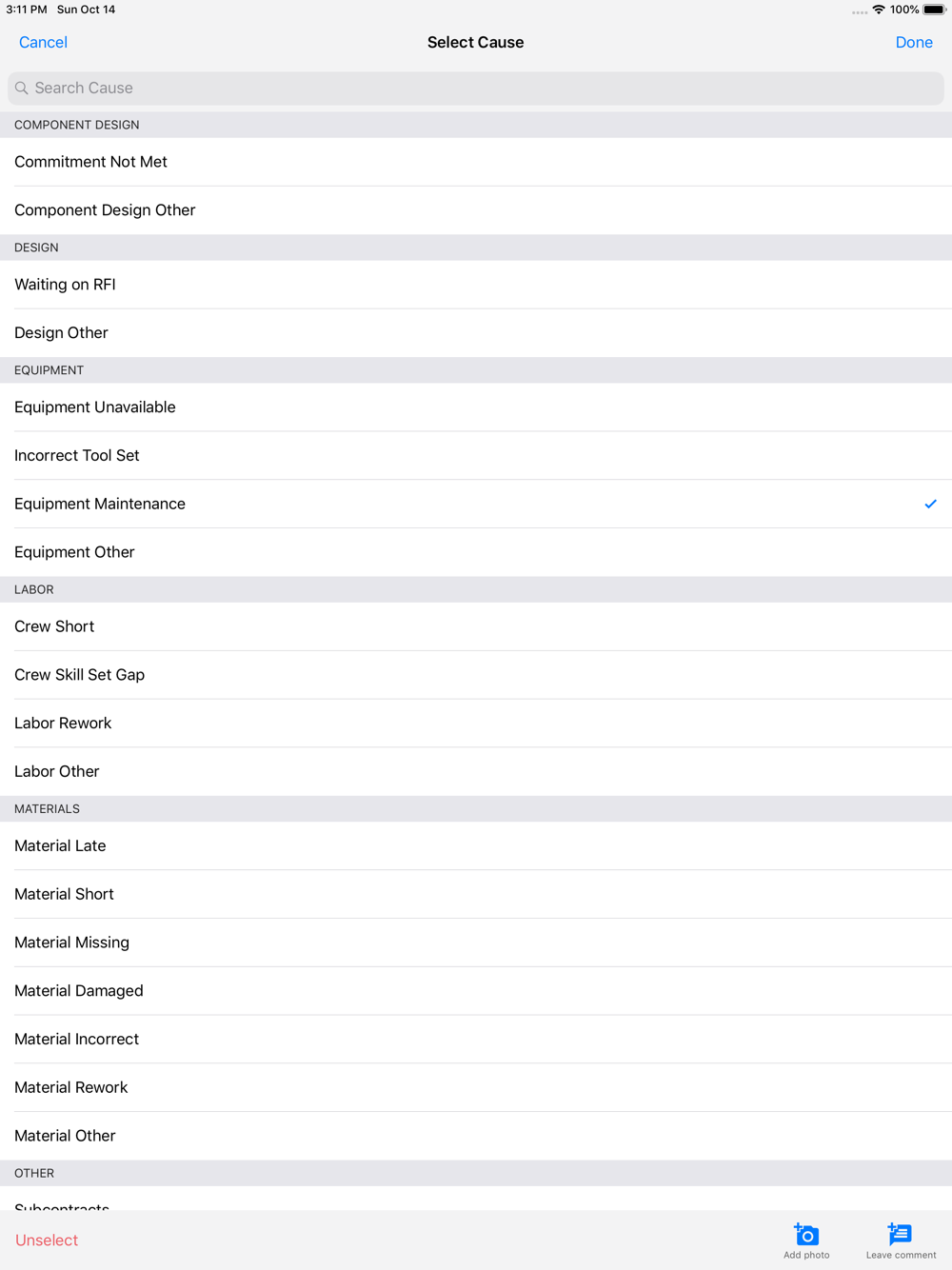Select Equipment Unavailable from the list
The height and width of the screenshot is (1270, 952).
[95, 407]
